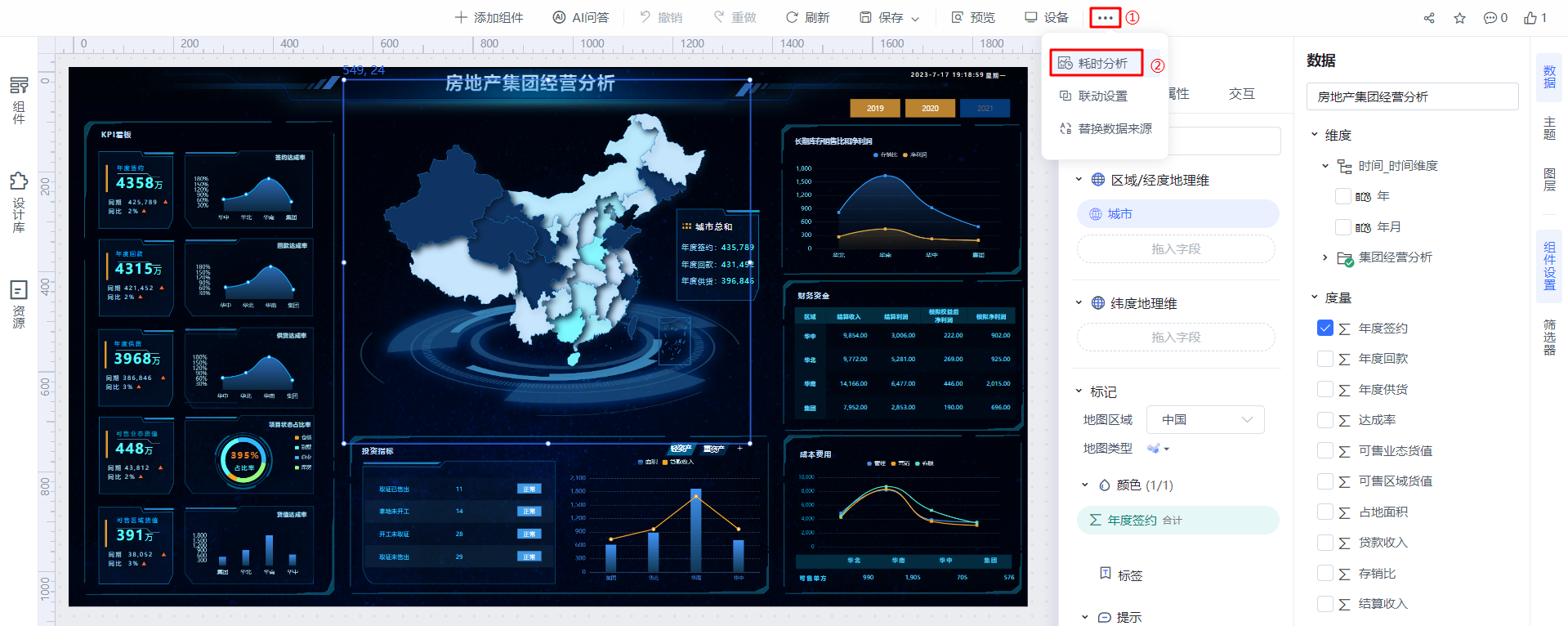Collapse the 维度 section
Image resolution: width=1568 pixels, height=626 pixels.
[1315, 135]
